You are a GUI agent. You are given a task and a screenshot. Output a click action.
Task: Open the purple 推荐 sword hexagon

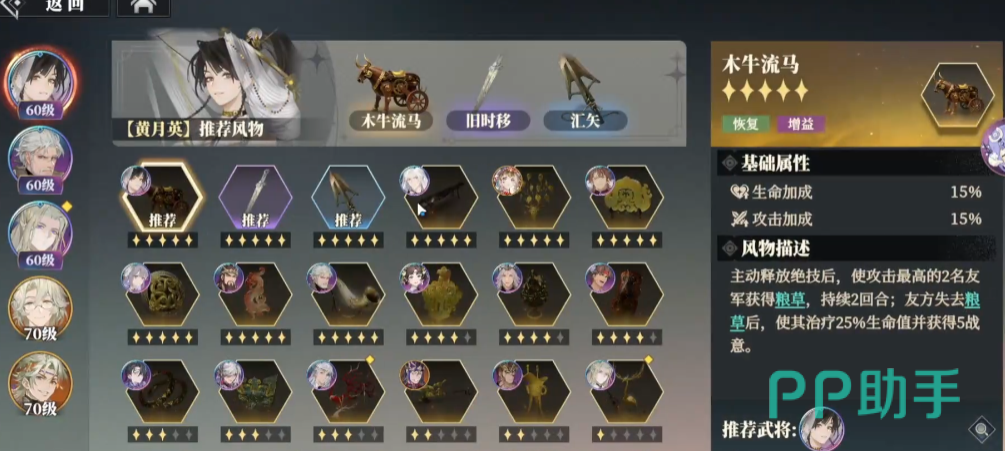256,197
